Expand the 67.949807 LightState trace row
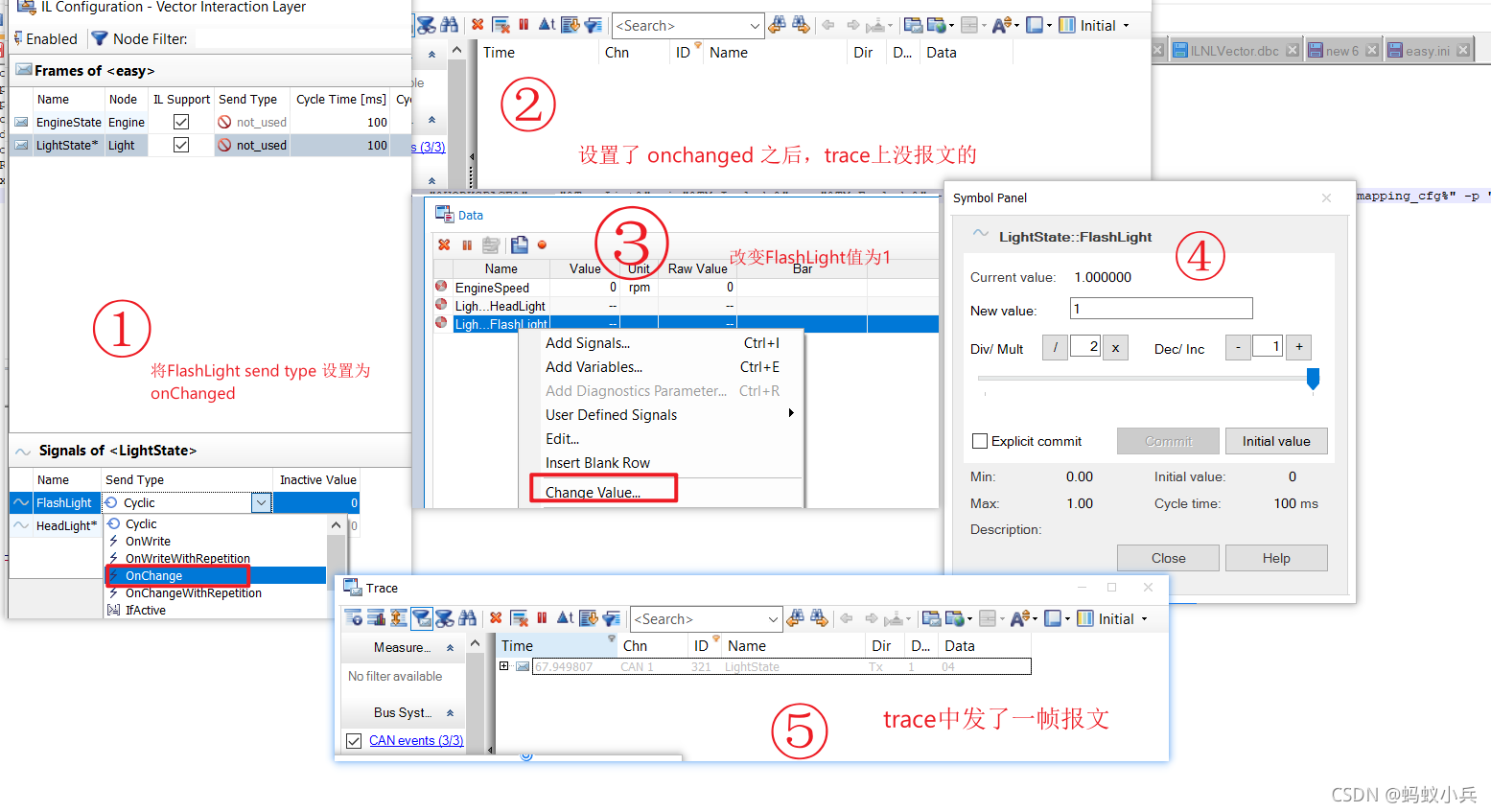1491x812 pixels. point(504,666)
